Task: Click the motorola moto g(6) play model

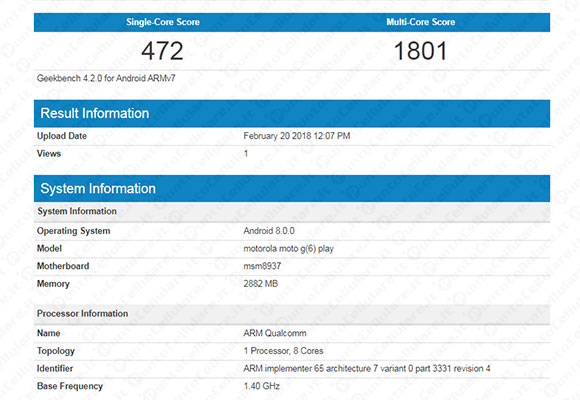Action: tap(289, 249)
